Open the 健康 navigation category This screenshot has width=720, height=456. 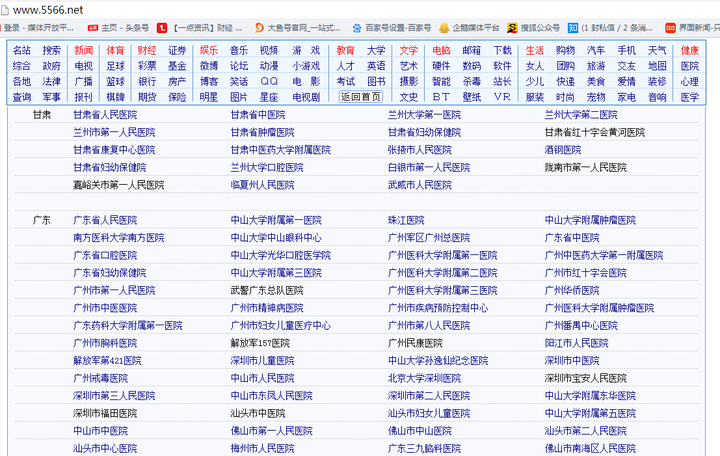pos(690,50)
